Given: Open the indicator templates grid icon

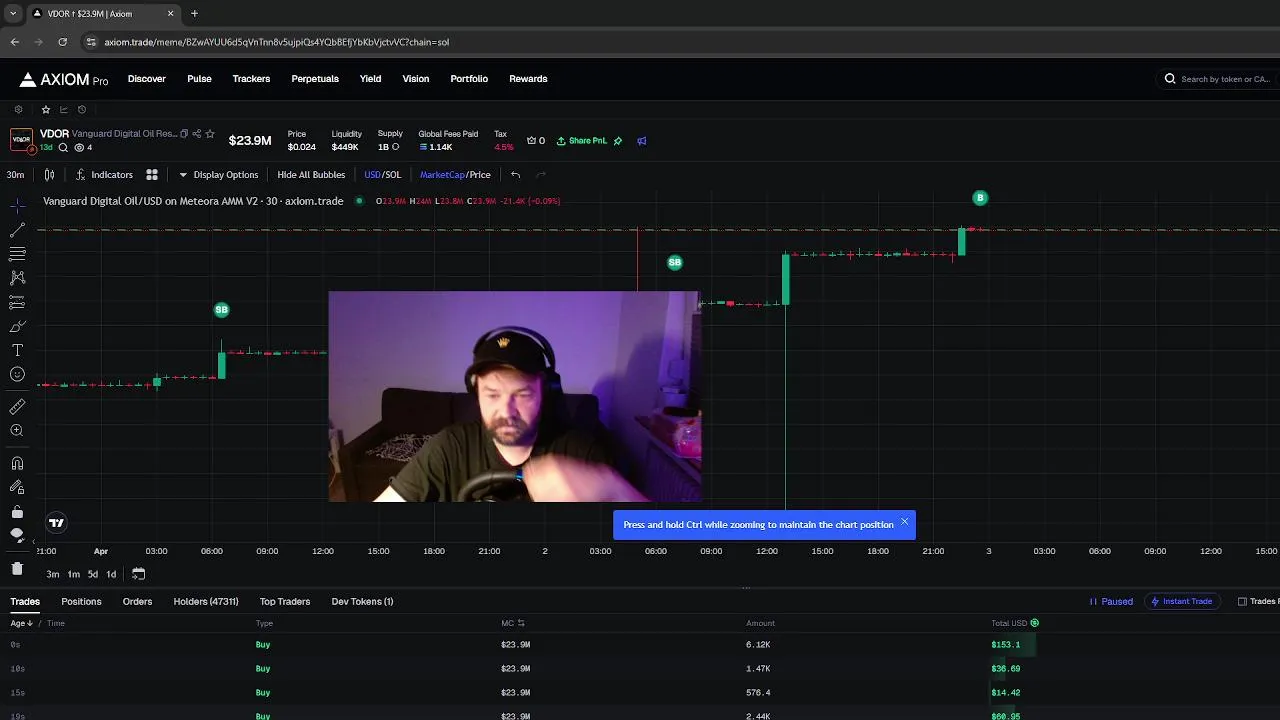Looking at the screenshot, I should (x=152, y=174).
